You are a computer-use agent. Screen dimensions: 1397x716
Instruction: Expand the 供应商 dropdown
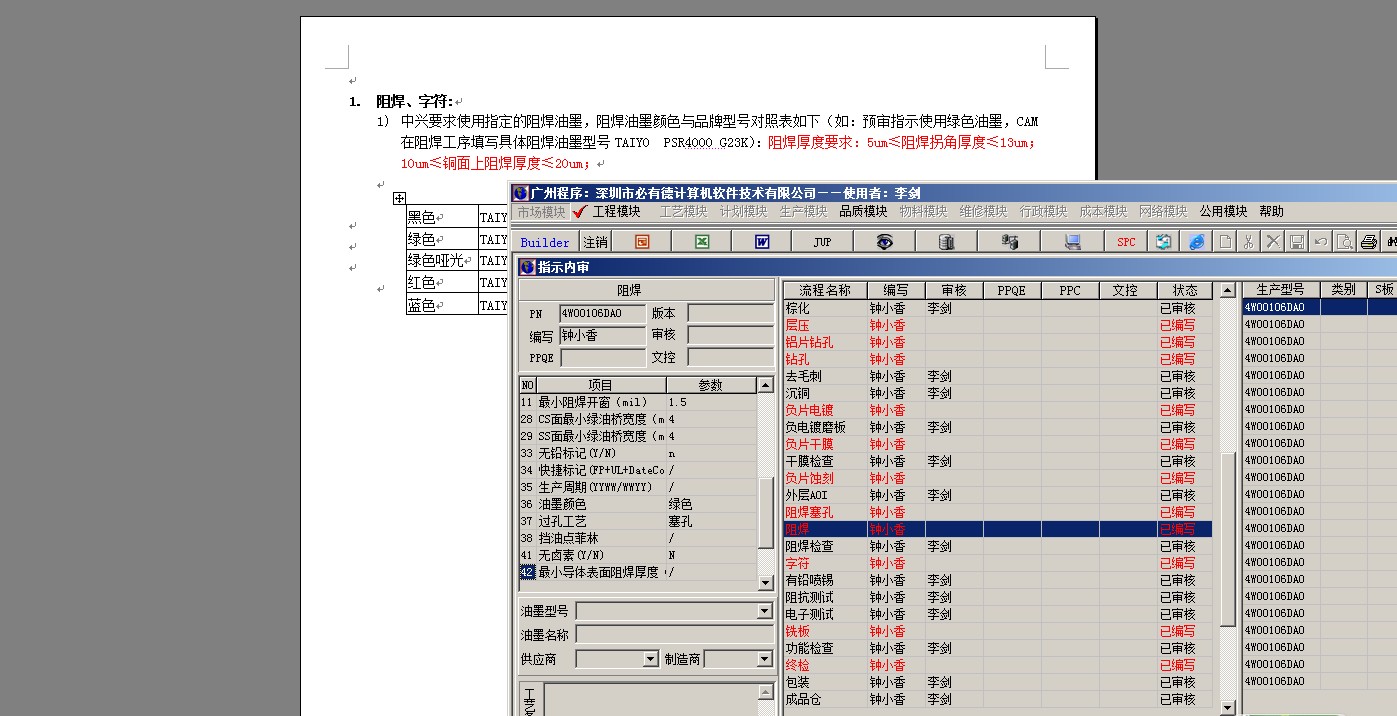tap(650, 659)
